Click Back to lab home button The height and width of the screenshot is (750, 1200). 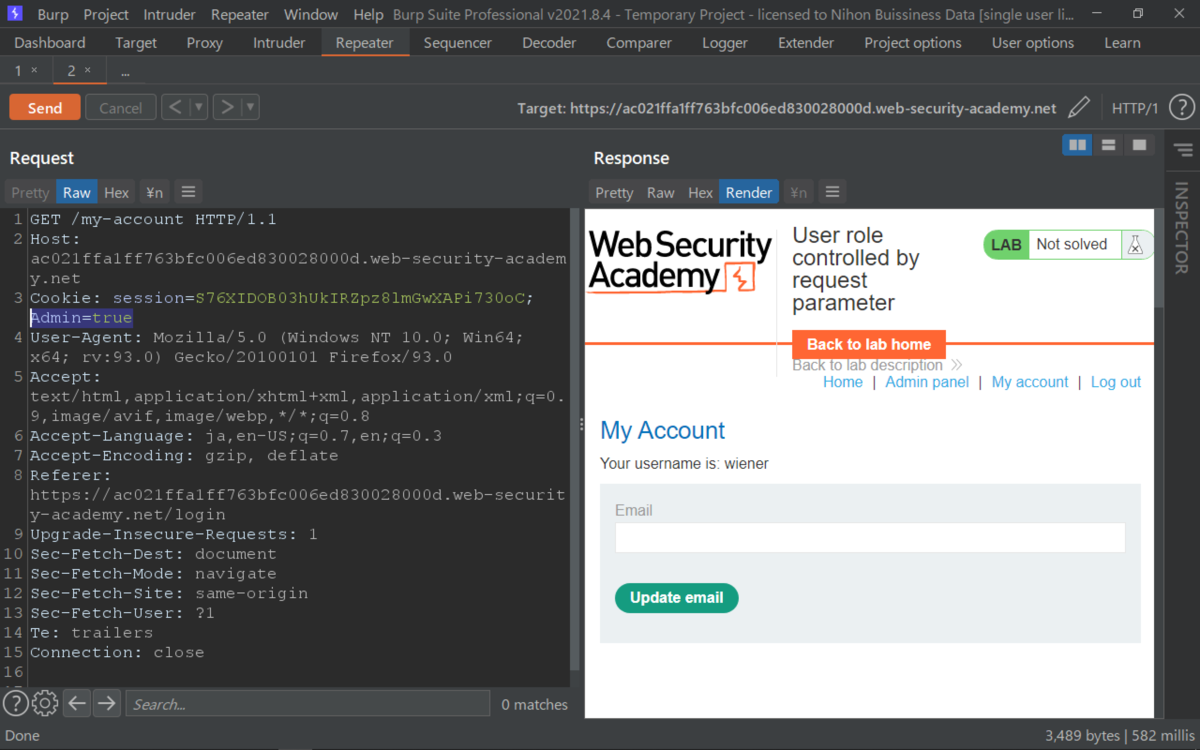coord(869,344)
